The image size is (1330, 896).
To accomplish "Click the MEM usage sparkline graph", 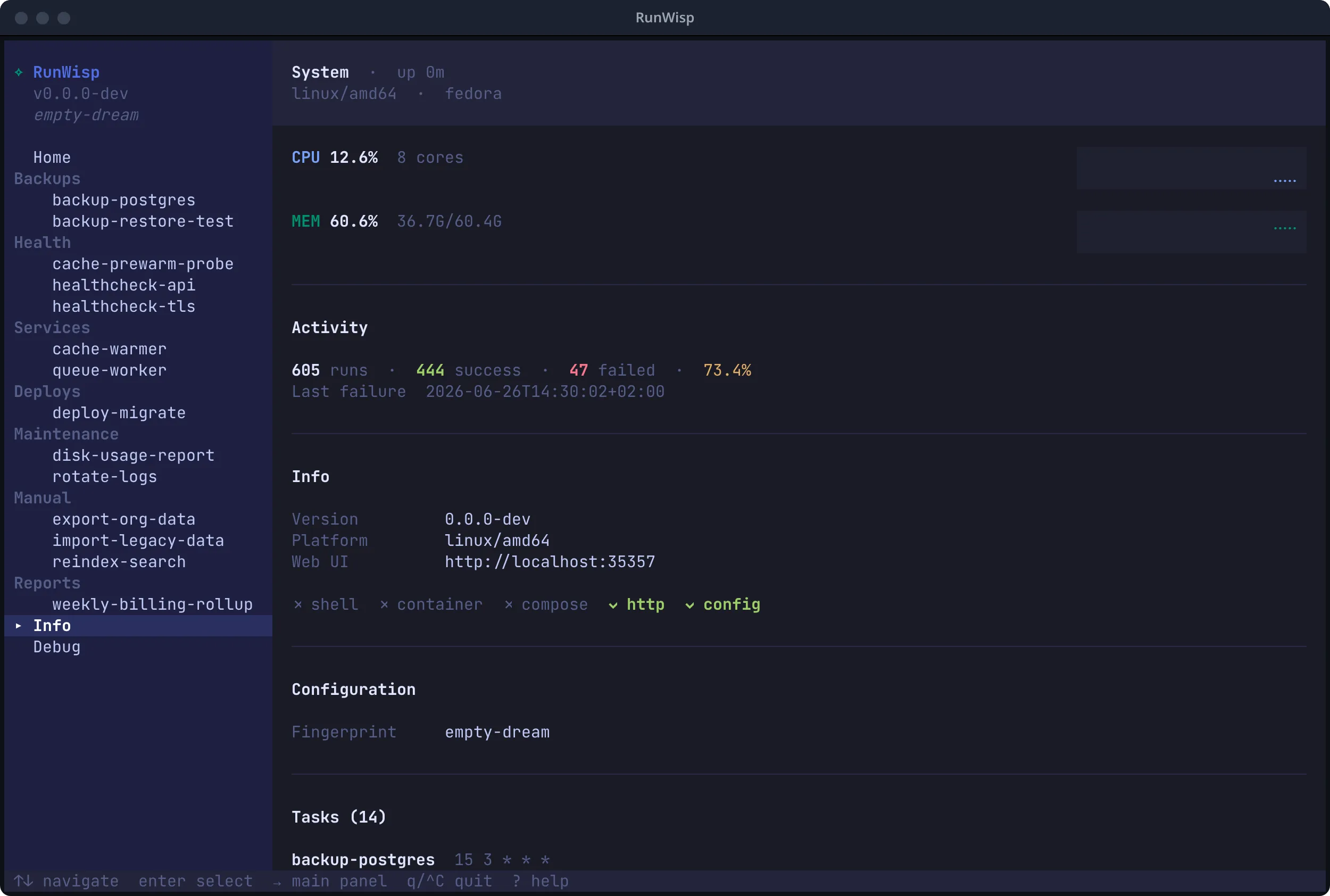I will (1191, 232).
